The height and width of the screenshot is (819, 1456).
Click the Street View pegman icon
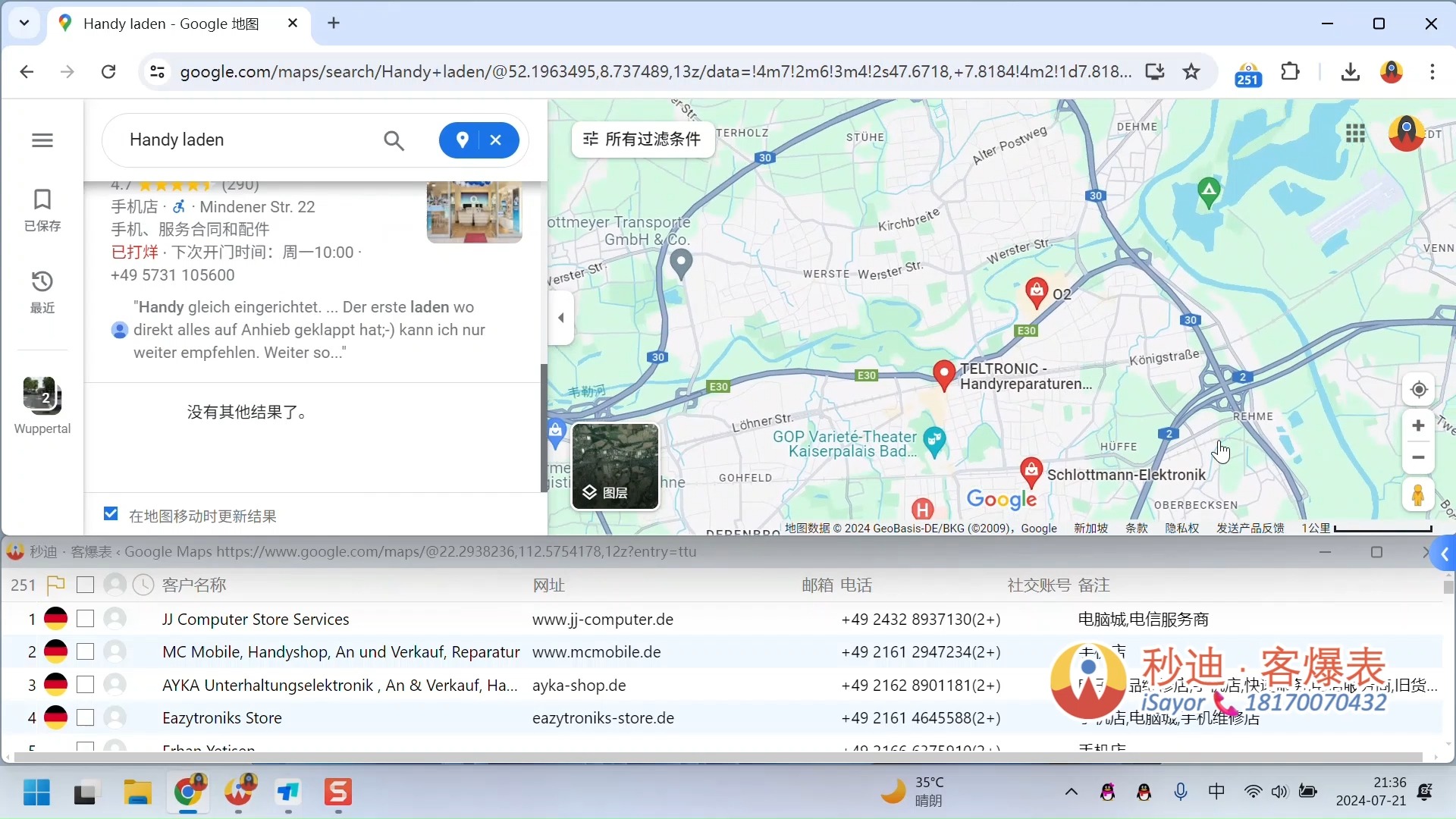pos(1418,495)
